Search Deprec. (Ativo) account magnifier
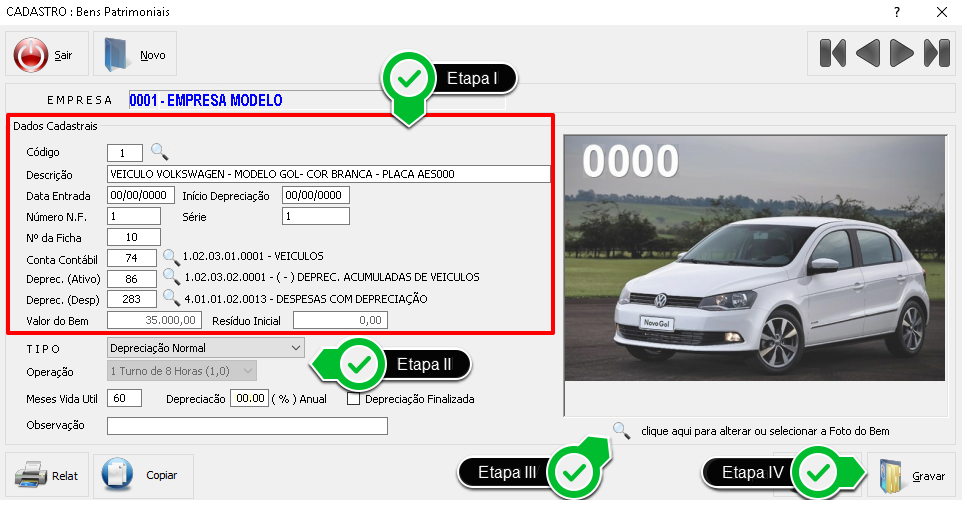Screen dimensions: 967x505 [x=171, y=277]
